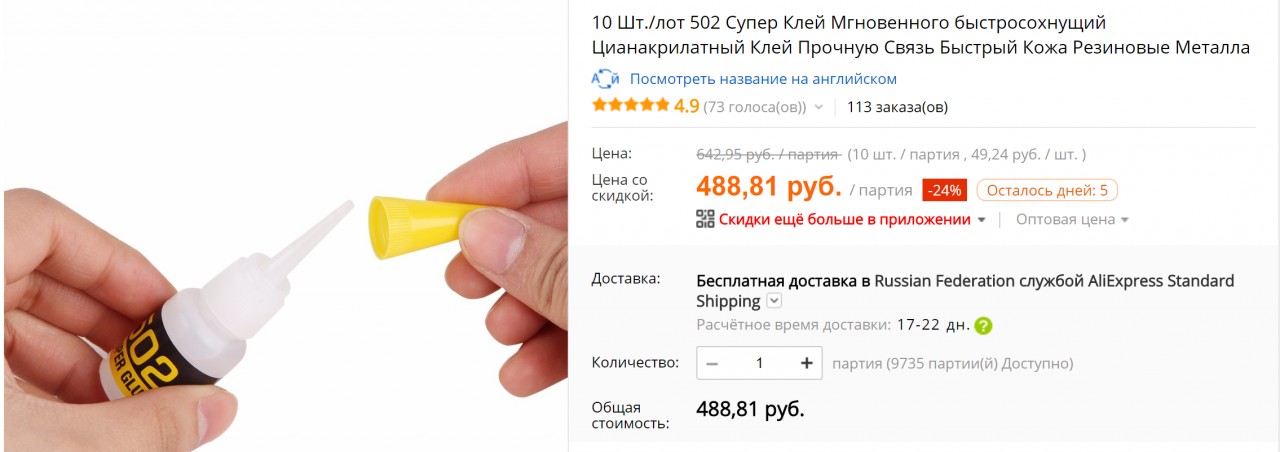Open the shipping method selector chevron
Viewport: 1280px width, 452px height.
(x=774, y=301)
